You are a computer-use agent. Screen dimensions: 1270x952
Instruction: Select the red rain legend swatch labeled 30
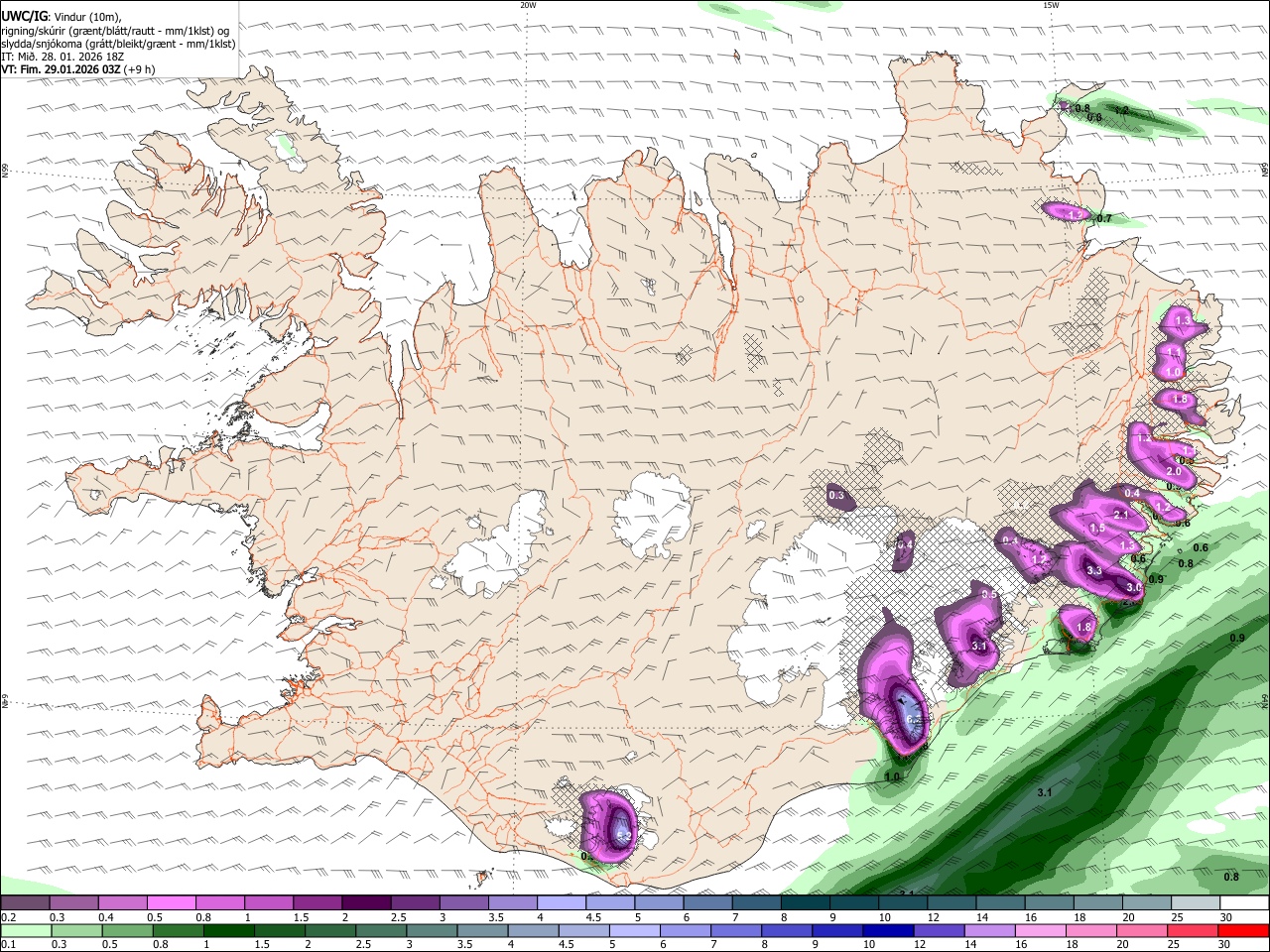click(1243, 931)
